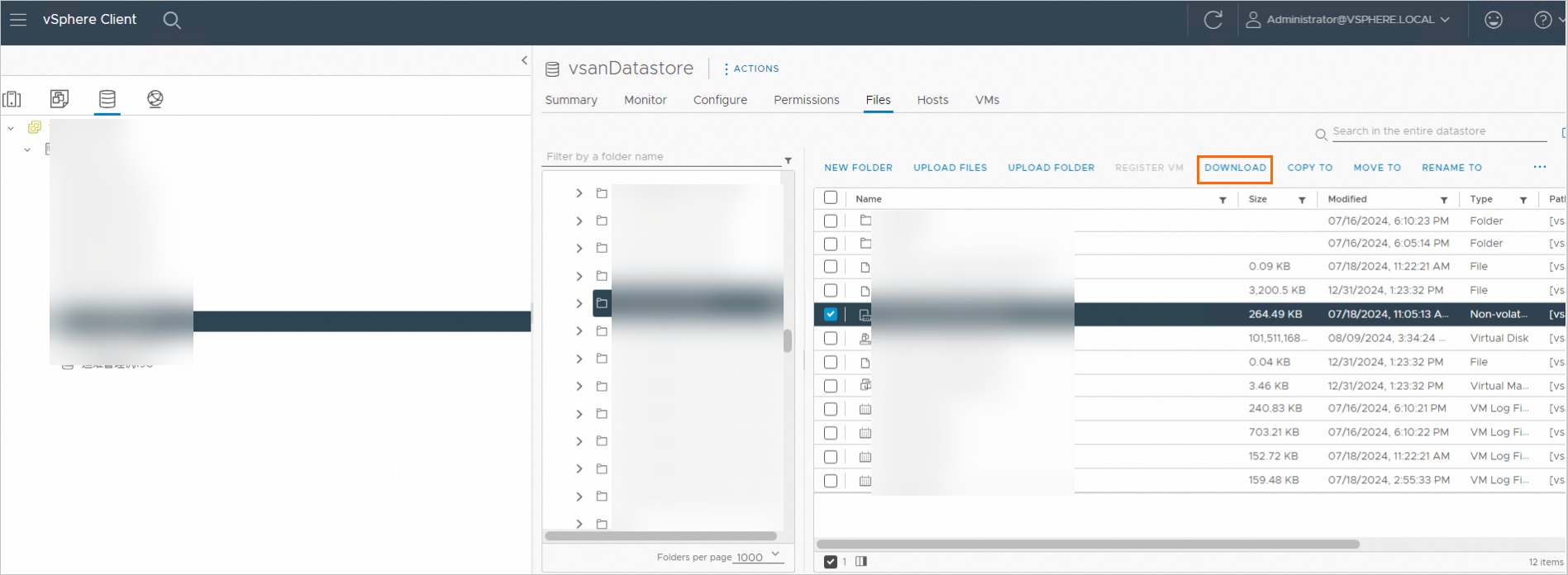Click the folder tree horizontal scrollbar
1568x575 pixels.
pos(660,536)
